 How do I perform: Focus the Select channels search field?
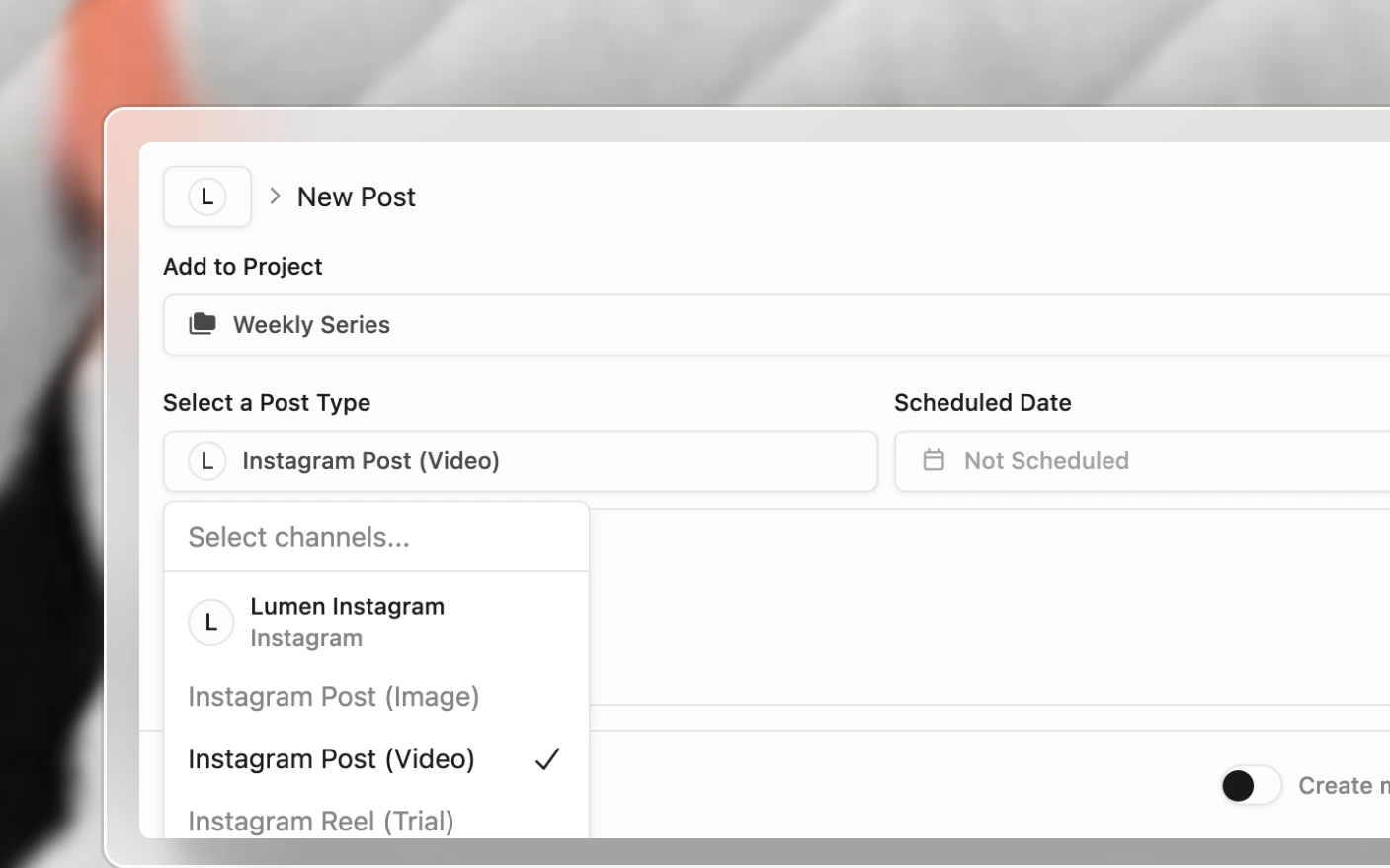tap(376, 537)
